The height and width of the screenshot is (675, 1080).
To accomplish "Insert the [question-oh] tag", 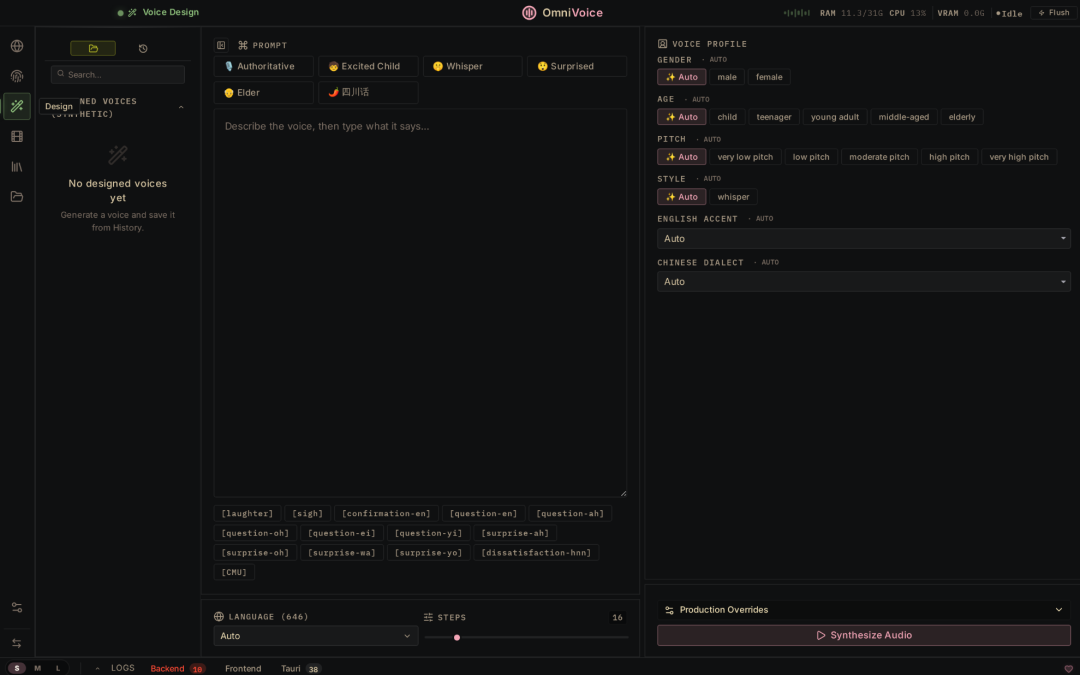I will pyautogui.click(x=256, y=533).
